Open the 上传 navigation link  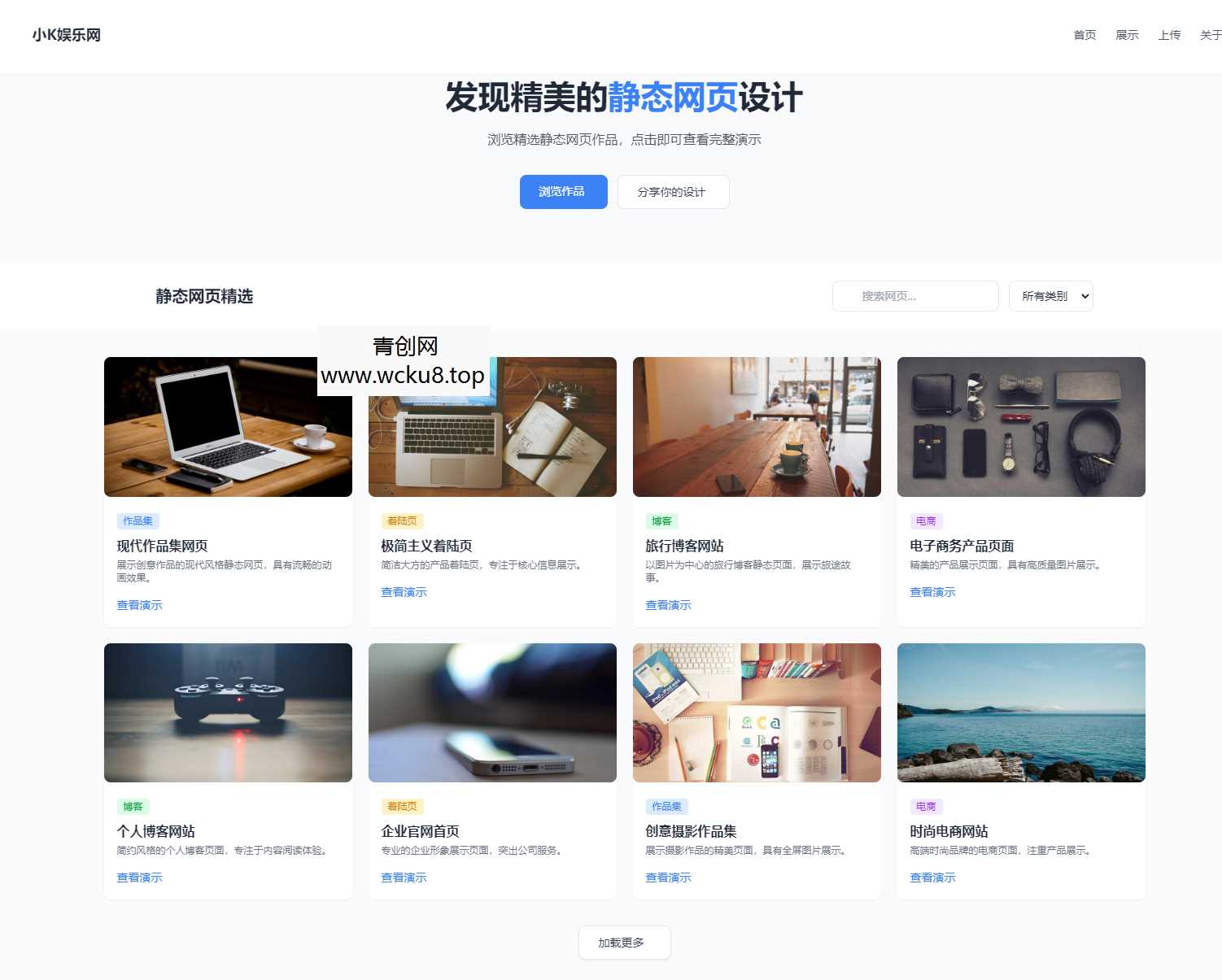pyautogui.click(x=1169, y=35)
